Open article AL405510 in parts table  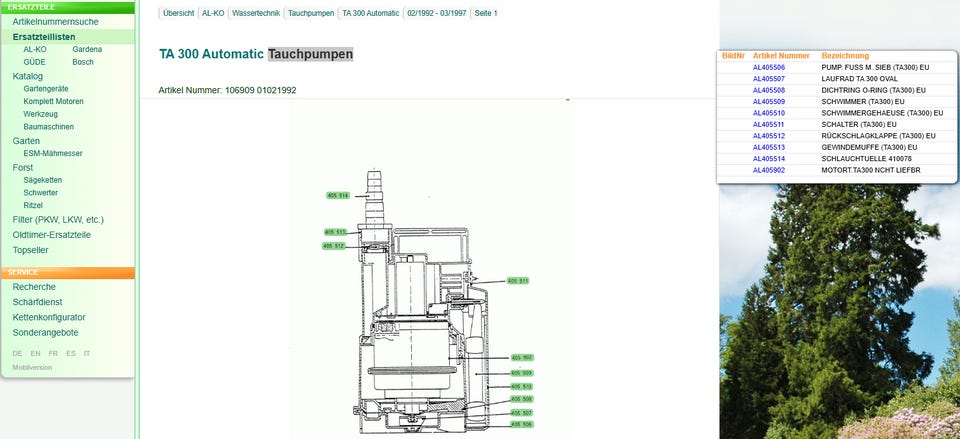pos(768,113)
